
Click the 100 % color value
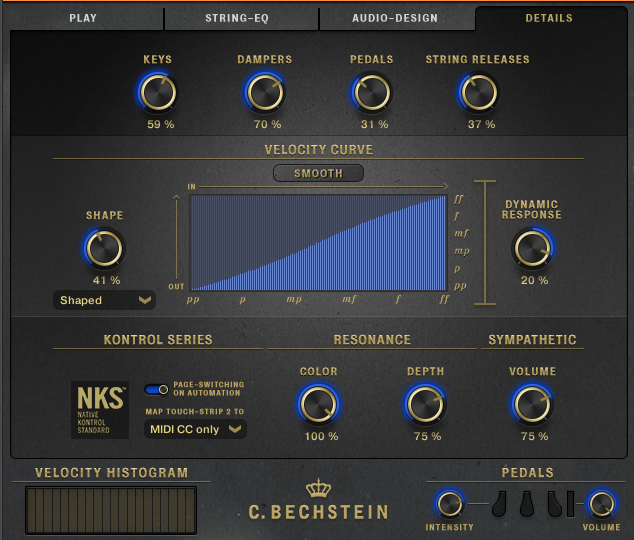321,437
